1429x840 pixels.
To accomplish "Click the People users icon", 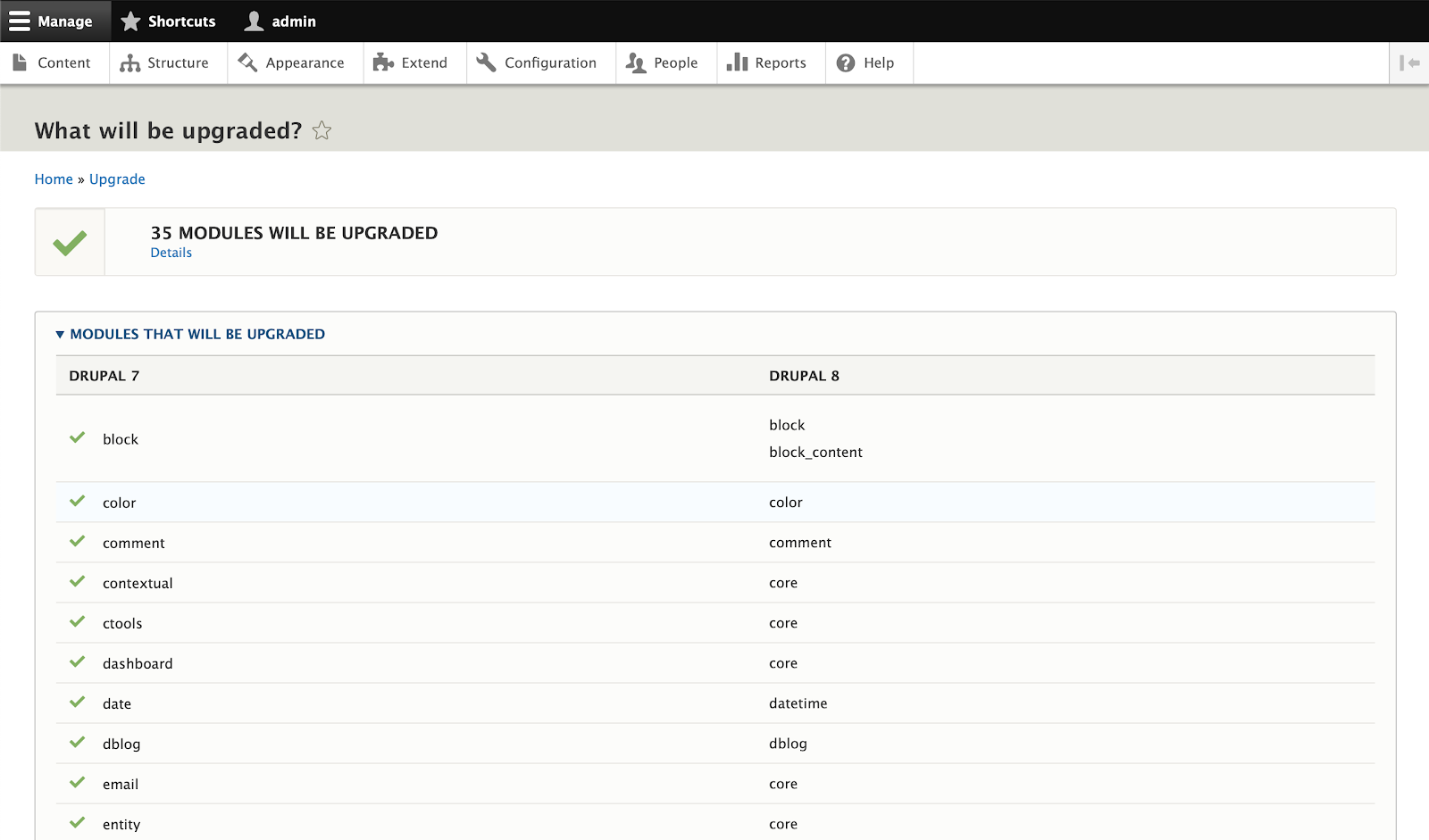I will point(636,62).
